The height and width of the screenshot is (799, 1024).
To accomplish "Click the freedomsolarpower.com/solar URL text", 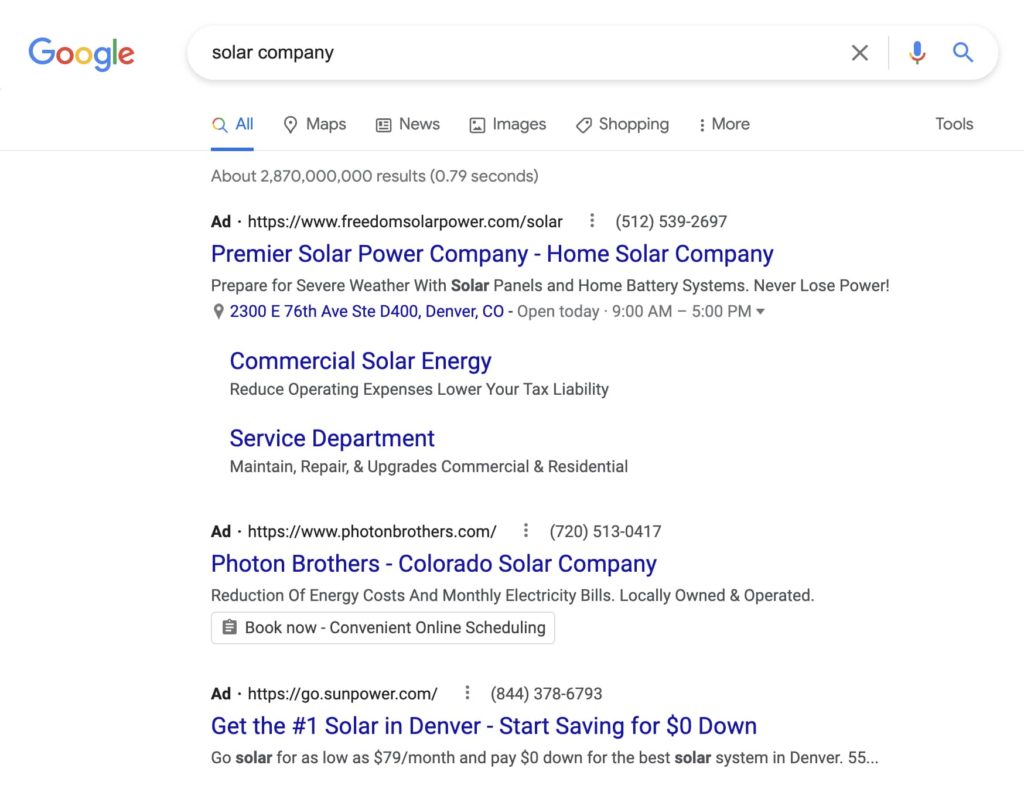I will [405, 221].
